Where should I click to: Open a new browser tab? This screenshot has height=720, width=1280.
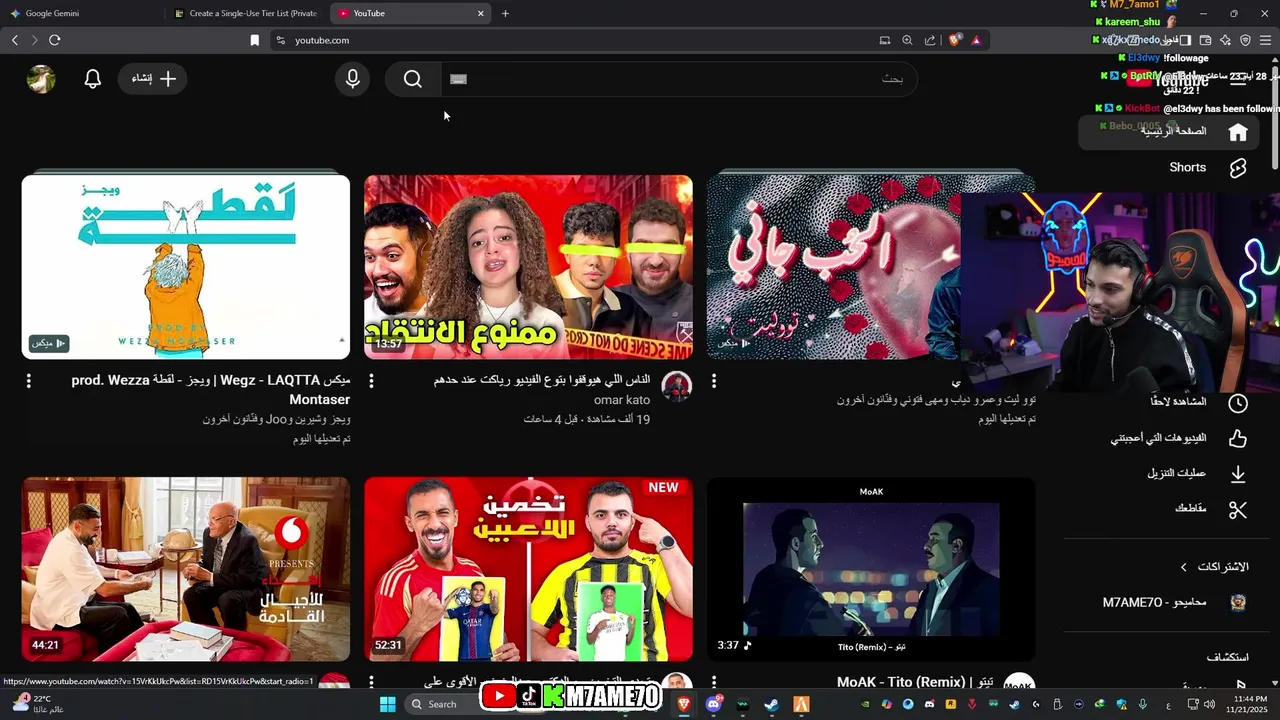(505, 13)
